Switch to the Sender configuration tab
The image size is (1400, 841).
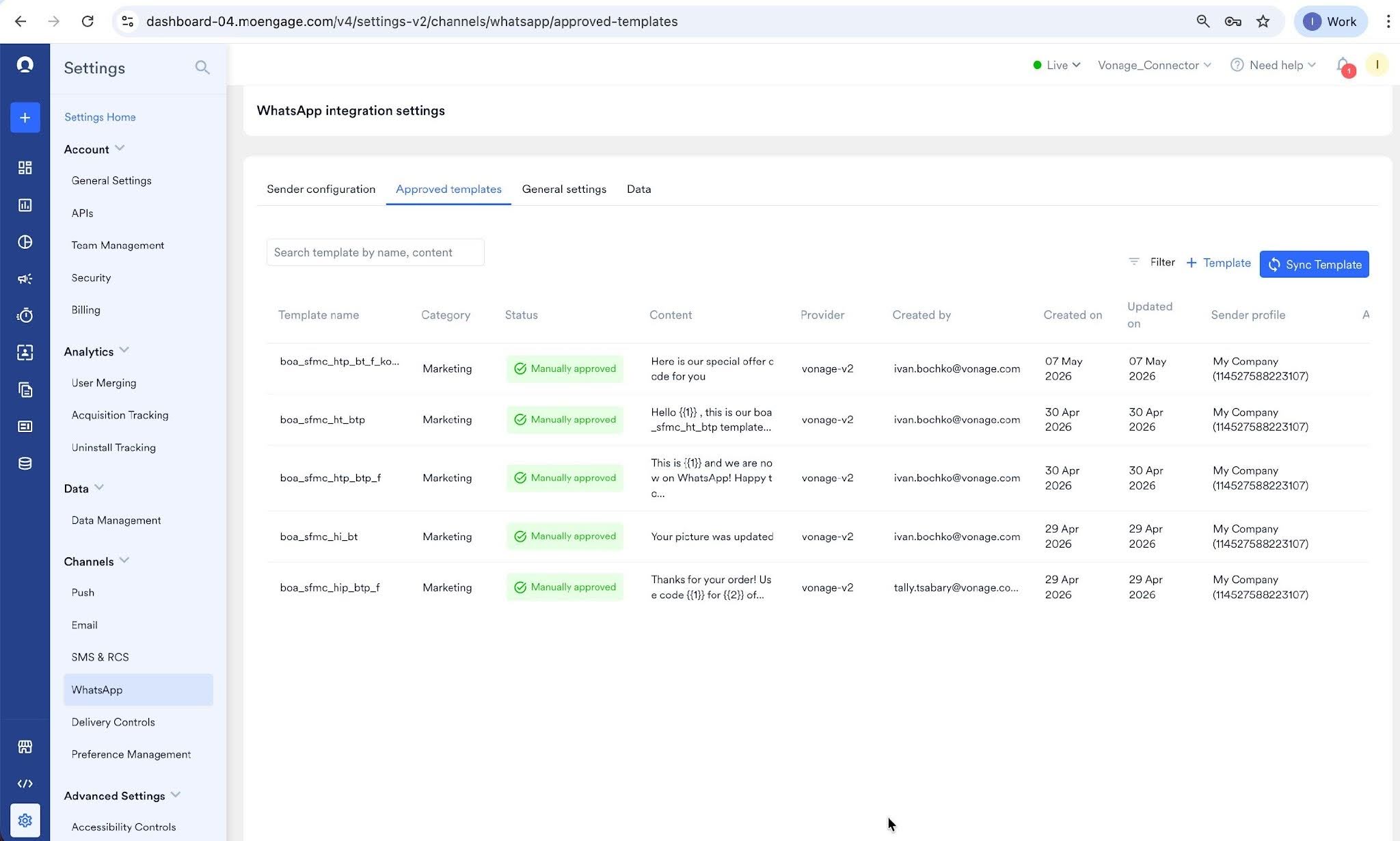[x=321, y=189]
